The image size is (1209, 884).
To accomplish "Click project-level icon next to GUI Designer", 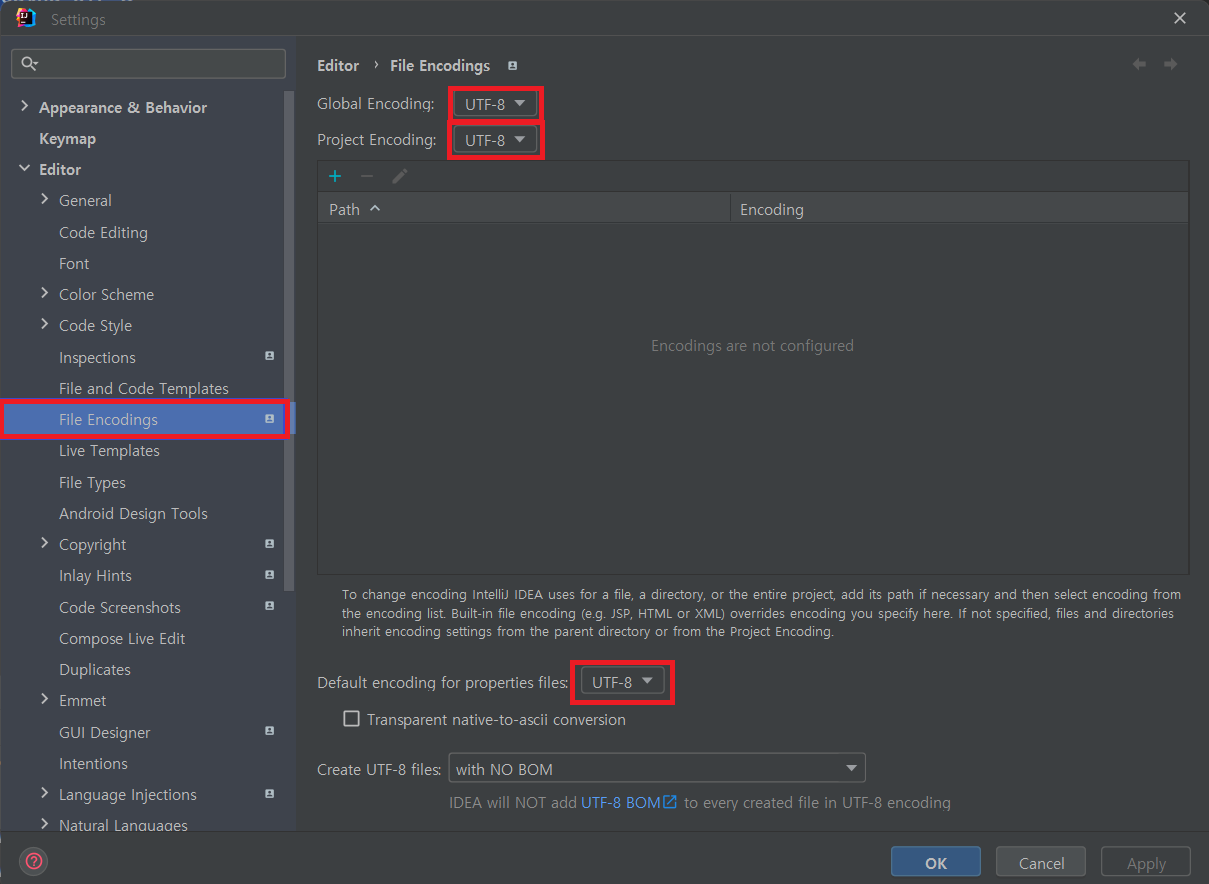I will (x=269, y=731).
